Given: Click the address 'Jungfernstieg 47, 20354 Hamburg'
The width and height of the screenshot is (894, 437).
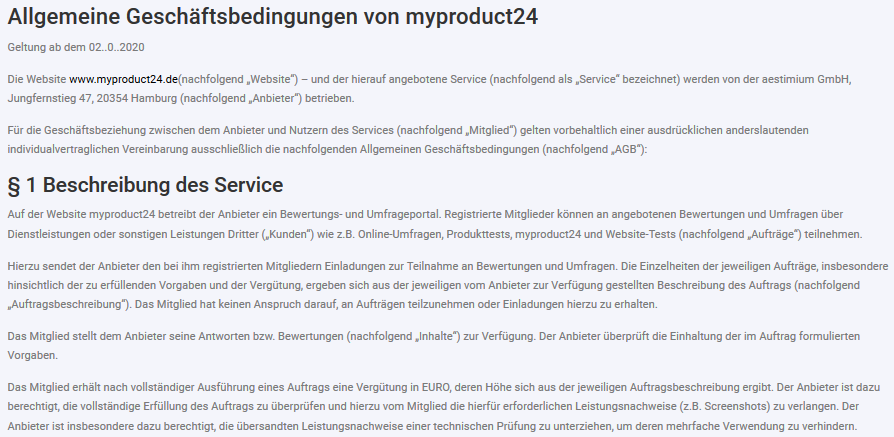Looking at the screenshot, I should (92, 98).
